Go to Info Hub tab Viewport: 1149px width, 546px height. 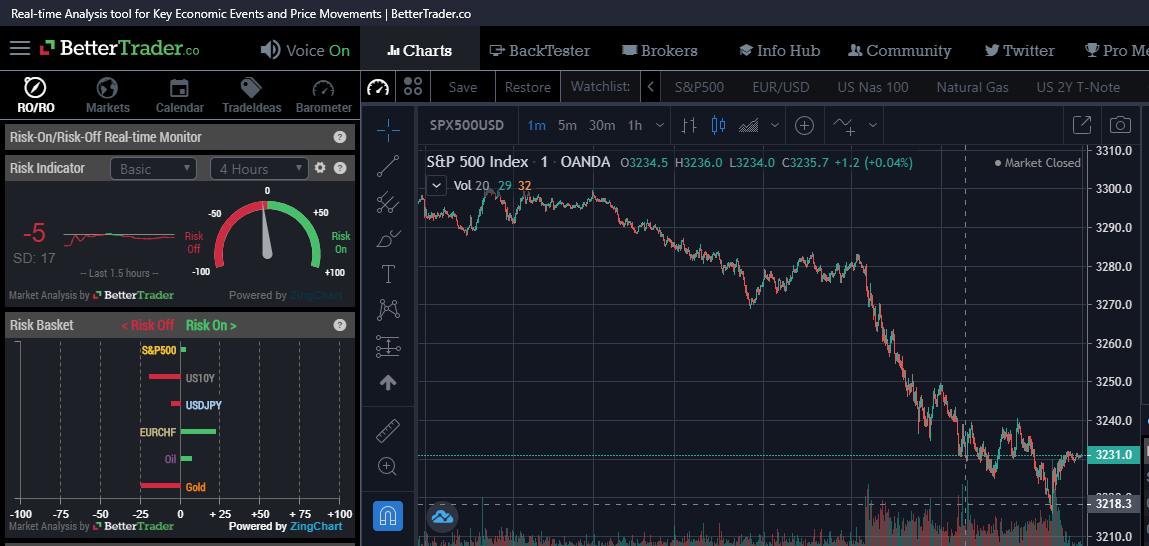(x=780, y=51)
